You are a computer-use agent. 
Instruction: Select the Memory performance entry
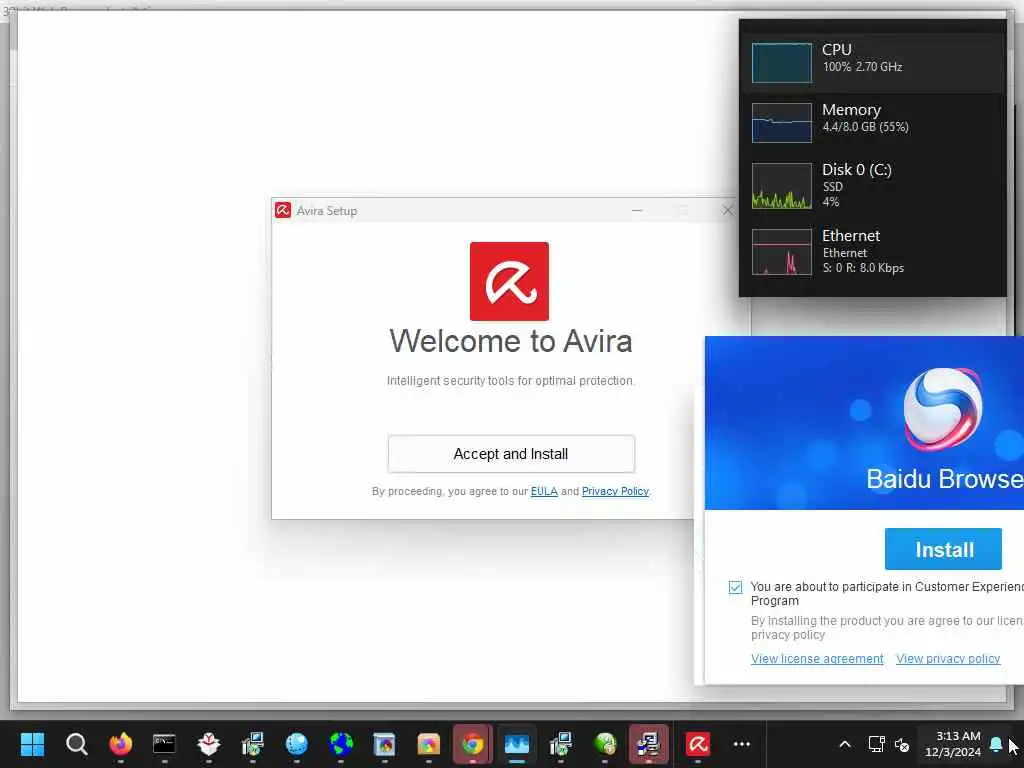click(x=873, y=122)
